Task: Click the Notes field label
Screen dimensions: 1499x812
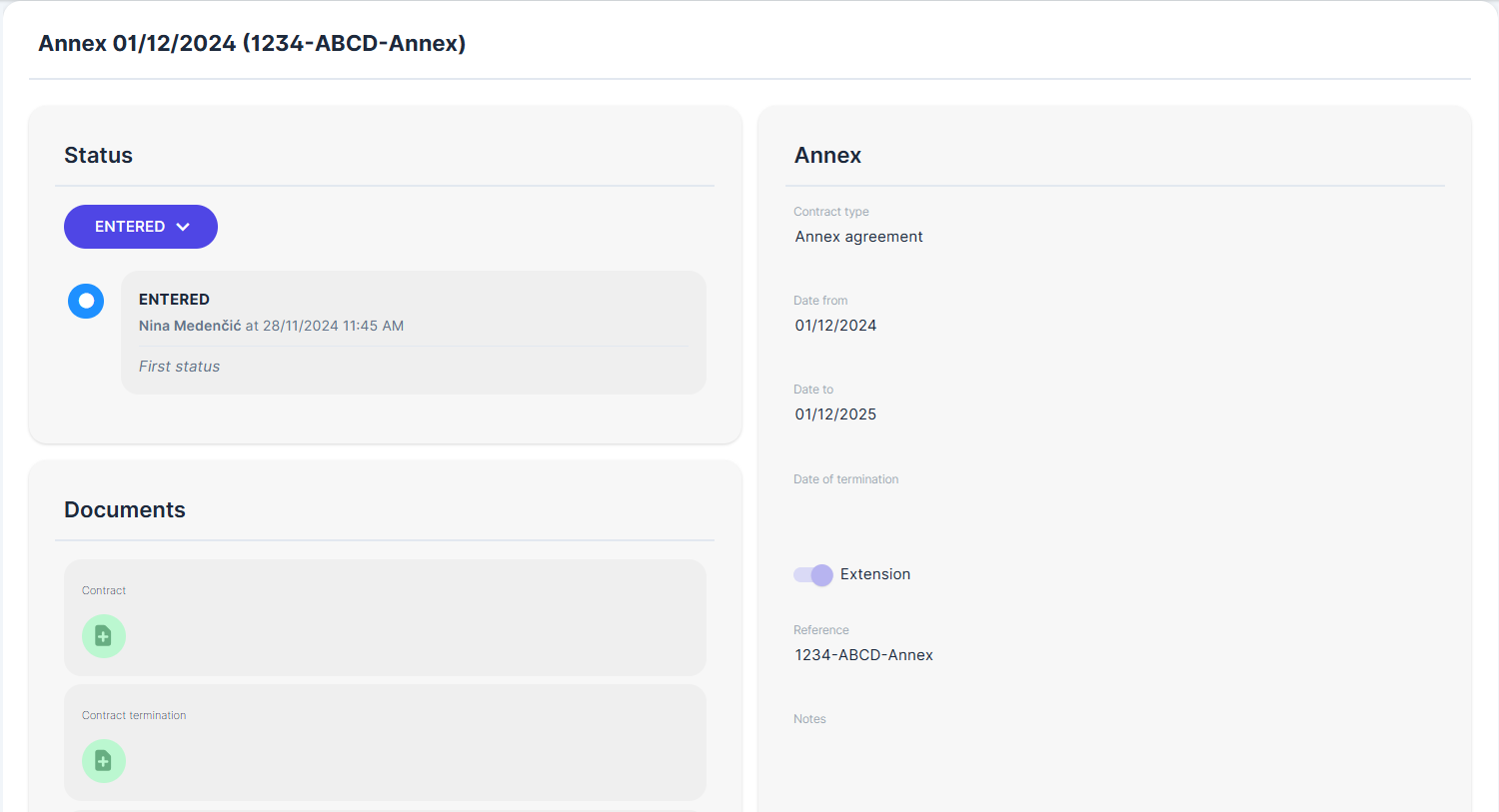Action: point(809,719)
